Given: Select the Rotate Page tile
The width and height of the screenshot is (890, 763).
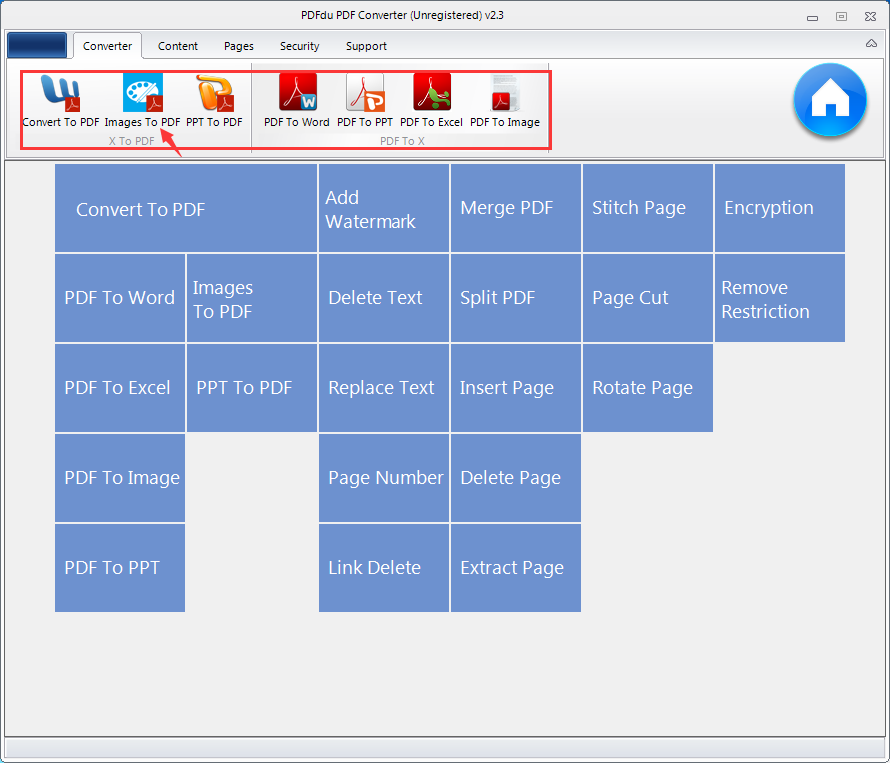Looking at the screenshot, I should pyautogui.click(x=647, y=387).
